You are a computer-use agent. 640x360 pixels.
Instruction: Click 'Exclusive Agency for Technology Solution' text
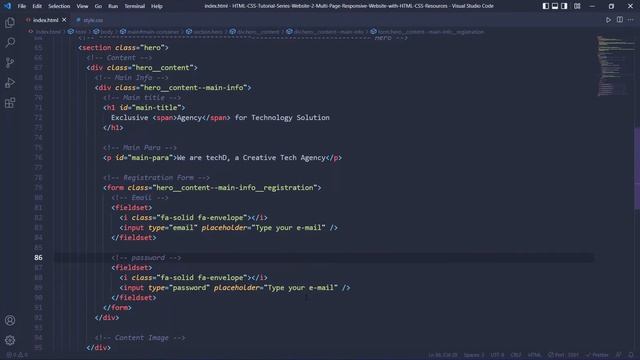(x=220, y=118)
